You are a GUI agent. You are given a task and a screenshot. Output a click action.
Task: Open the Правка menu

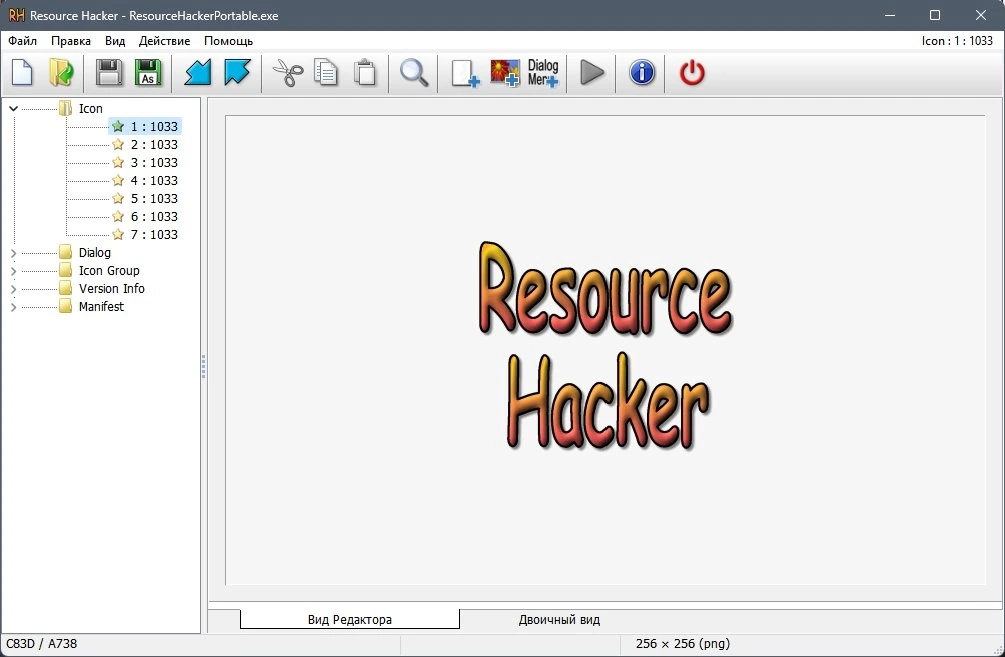[x=71, y=40]
